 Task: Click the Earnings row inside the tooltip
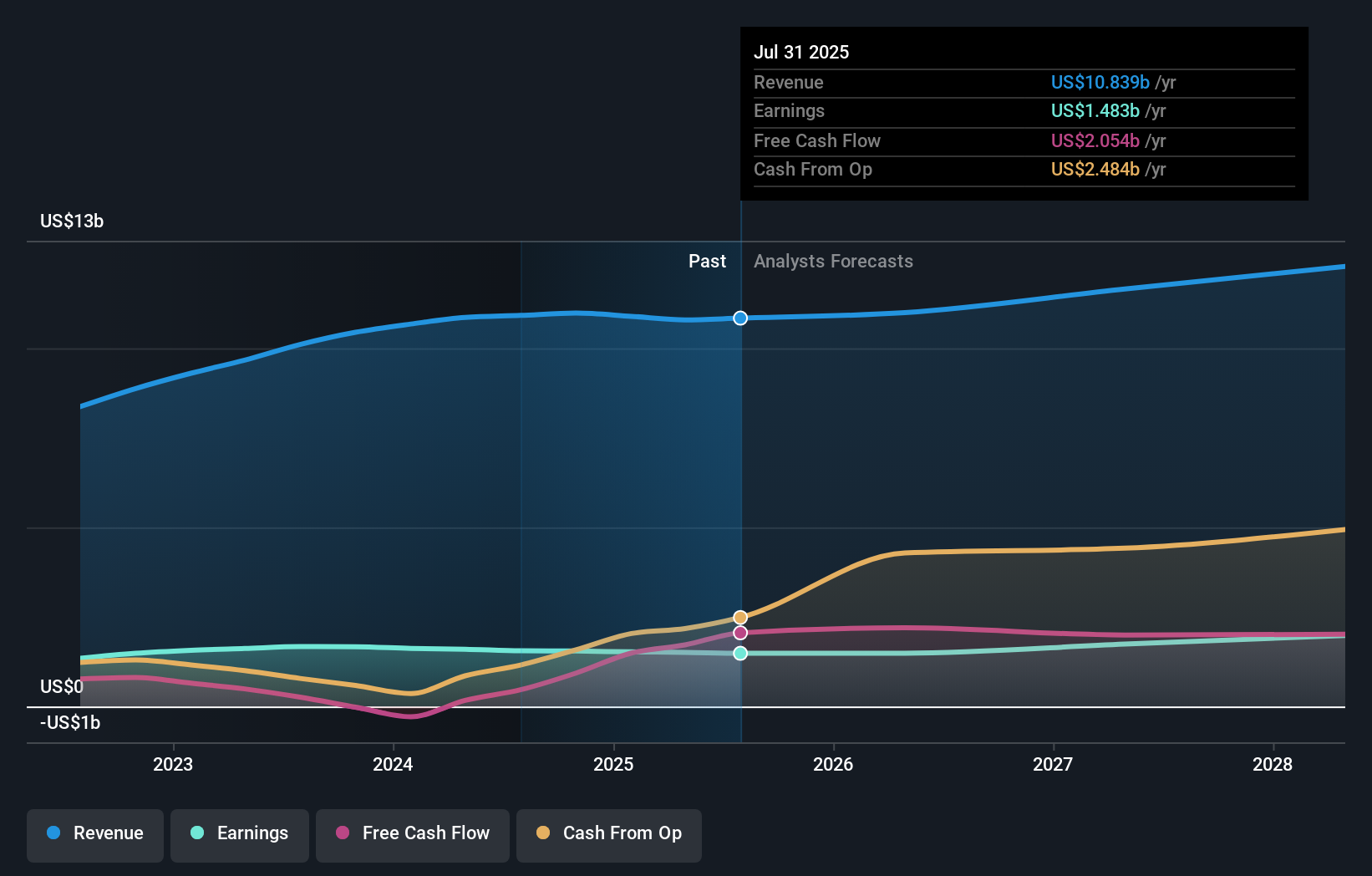coord(944,110)
